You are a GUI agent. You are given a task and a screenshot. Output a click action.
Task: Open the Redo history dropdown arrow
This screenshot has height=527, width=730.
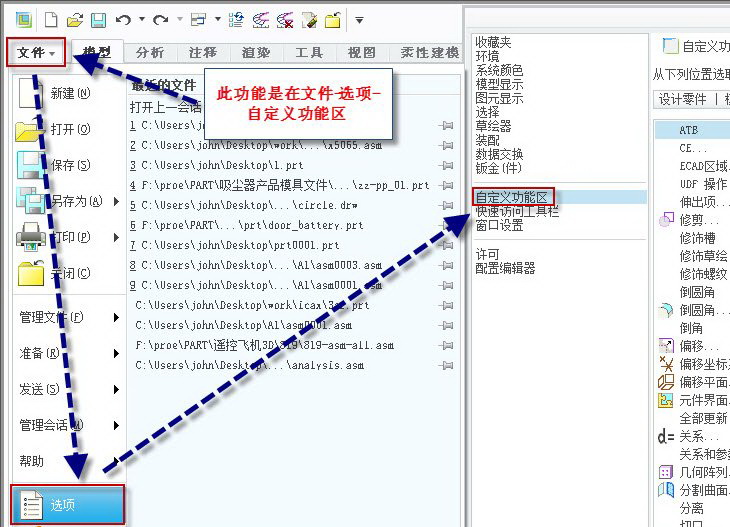tap(180, 19)
